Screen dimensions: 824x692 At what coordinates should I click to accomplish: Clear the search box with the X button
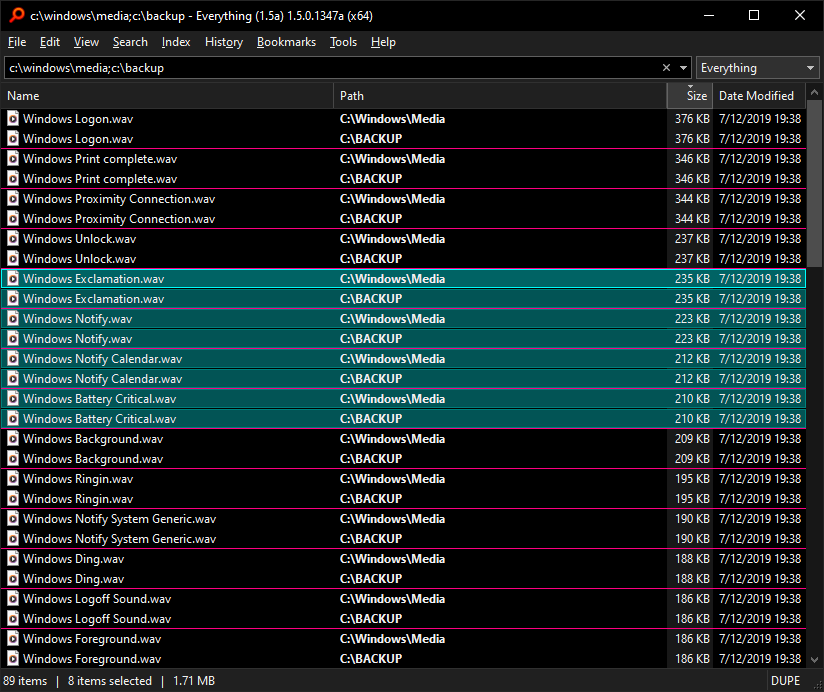coord(666,68)
